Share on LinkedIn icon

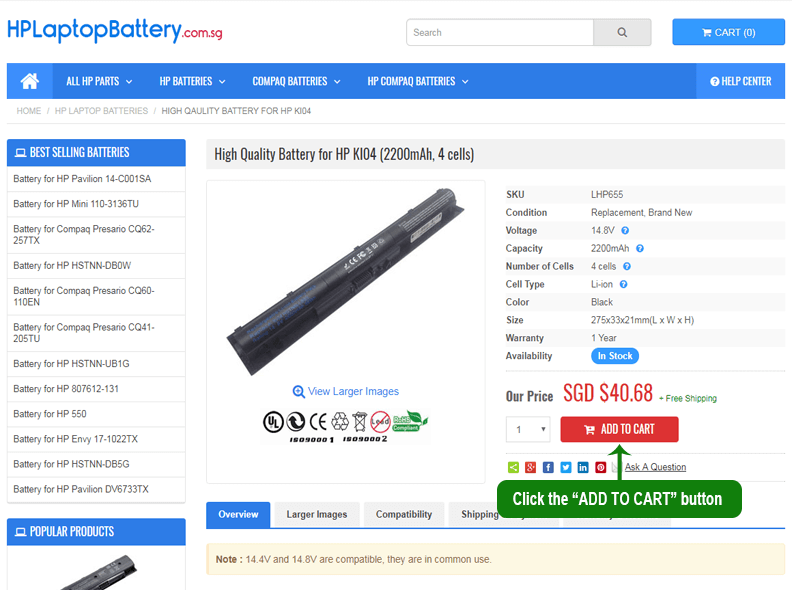(583, 467)
